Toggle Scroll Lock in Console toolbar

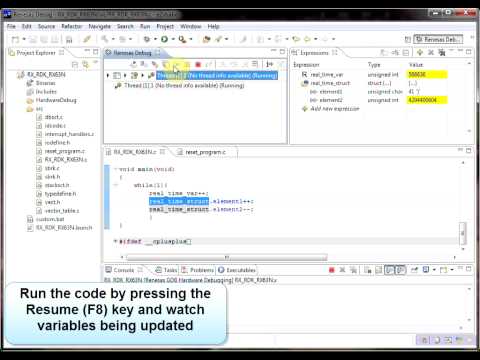[379, 270]
